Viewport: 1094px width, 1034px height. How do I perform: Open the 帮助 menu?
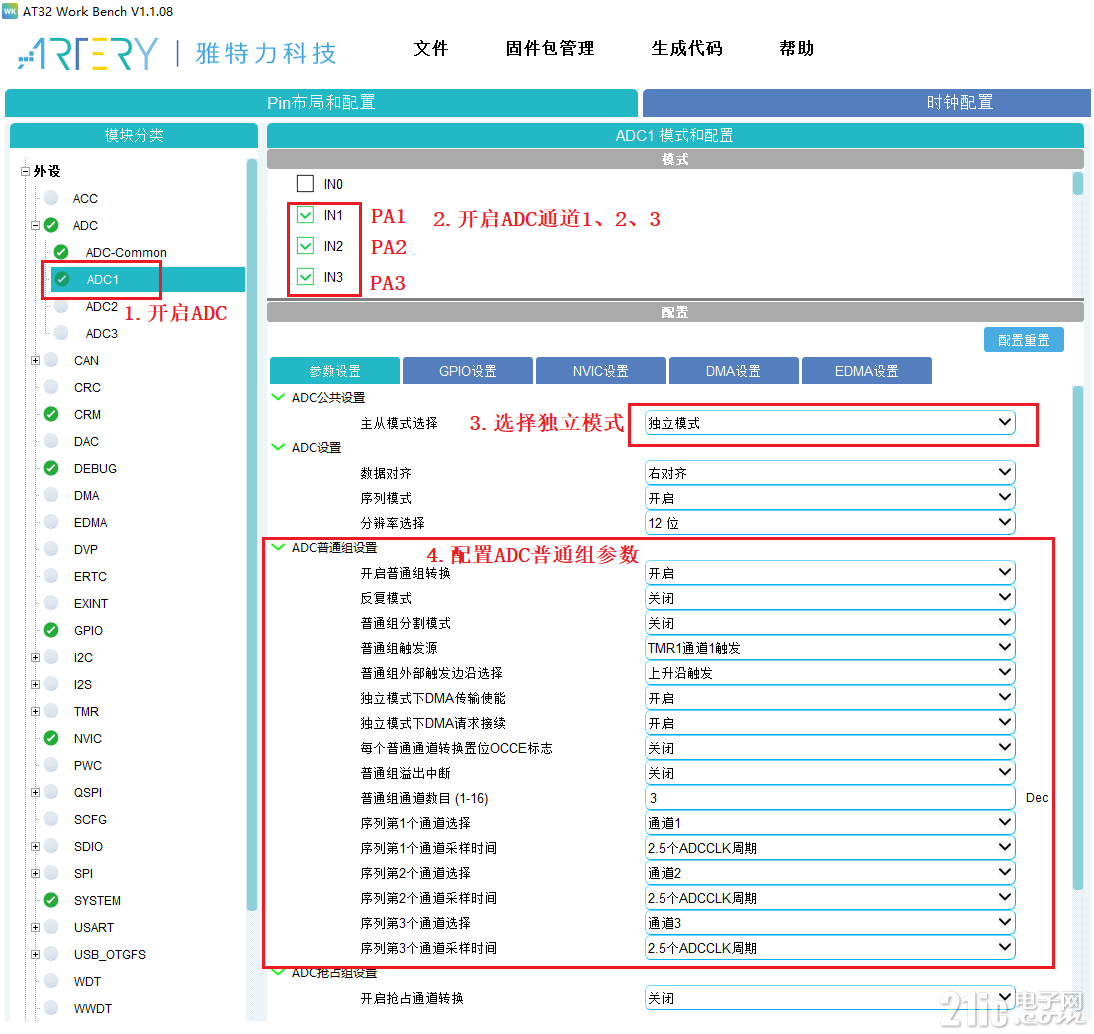797,48
